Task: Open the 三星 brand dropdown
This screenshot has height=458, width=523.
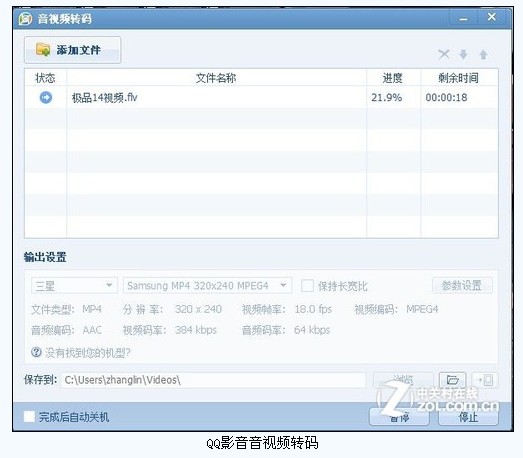Action: pos(74,286)
